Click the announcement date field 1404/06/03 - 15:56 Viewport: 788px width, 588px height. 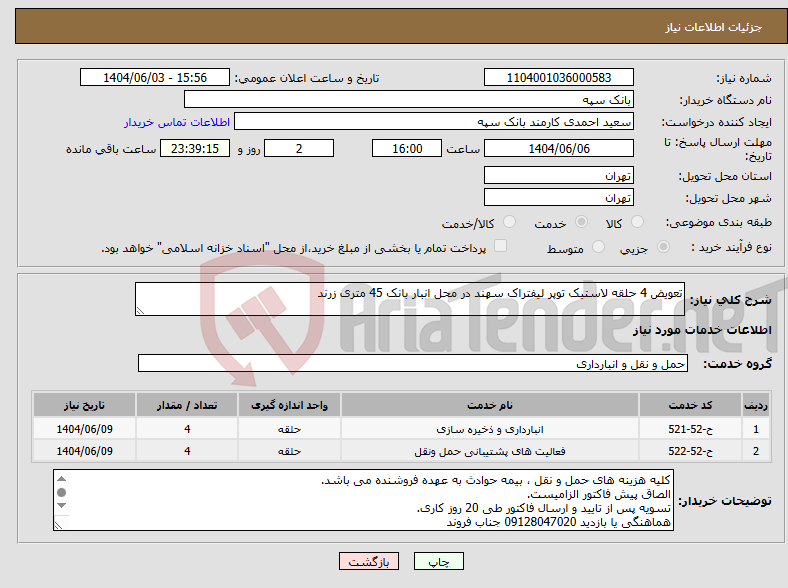pos(155,77)
